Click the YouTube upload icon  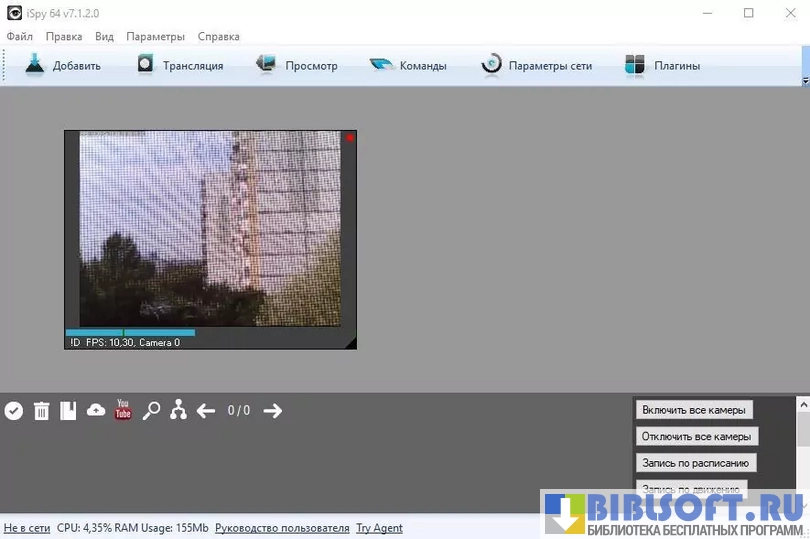123,409
